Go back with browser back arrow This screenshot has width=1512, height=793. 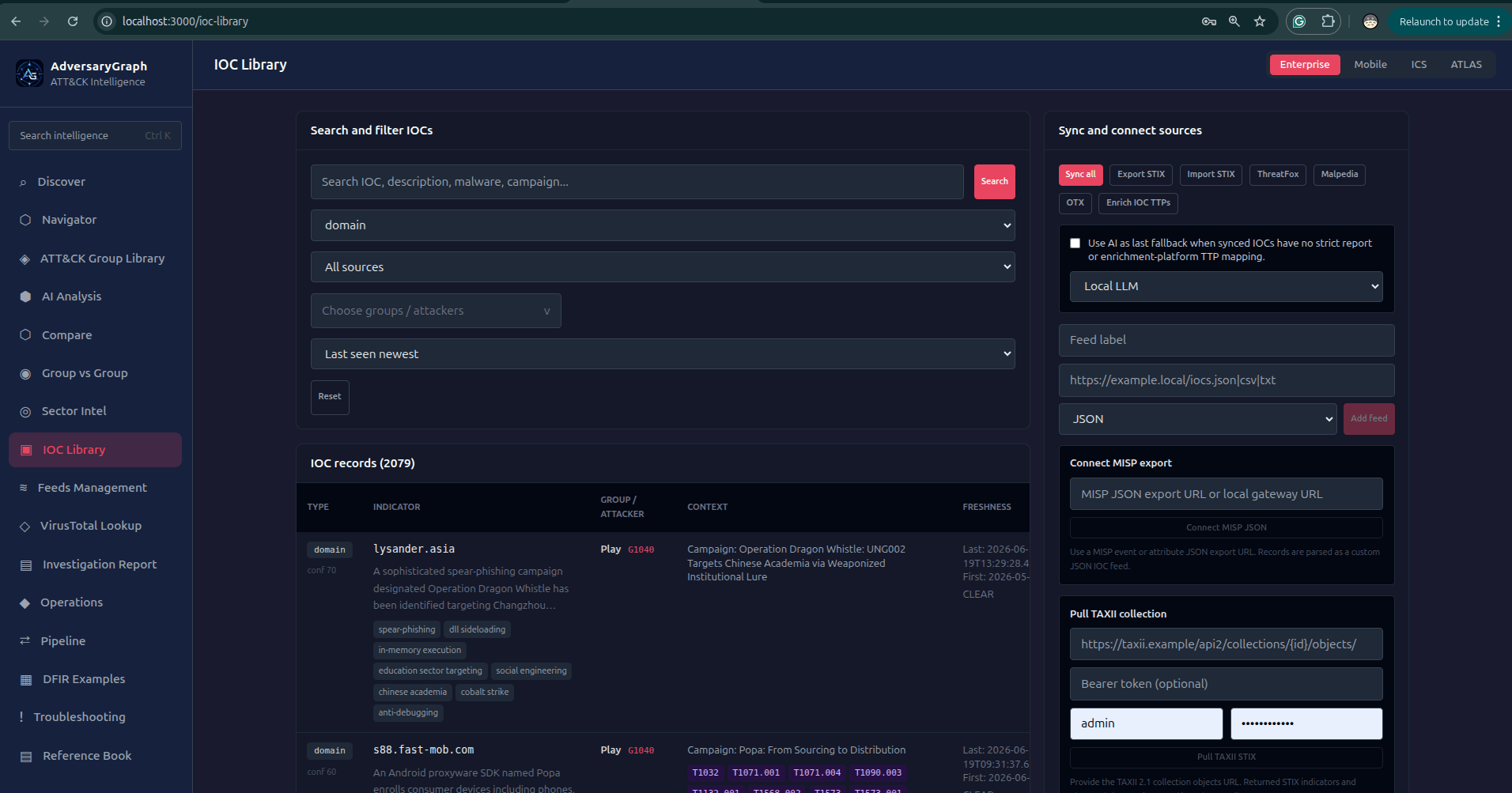16,21
